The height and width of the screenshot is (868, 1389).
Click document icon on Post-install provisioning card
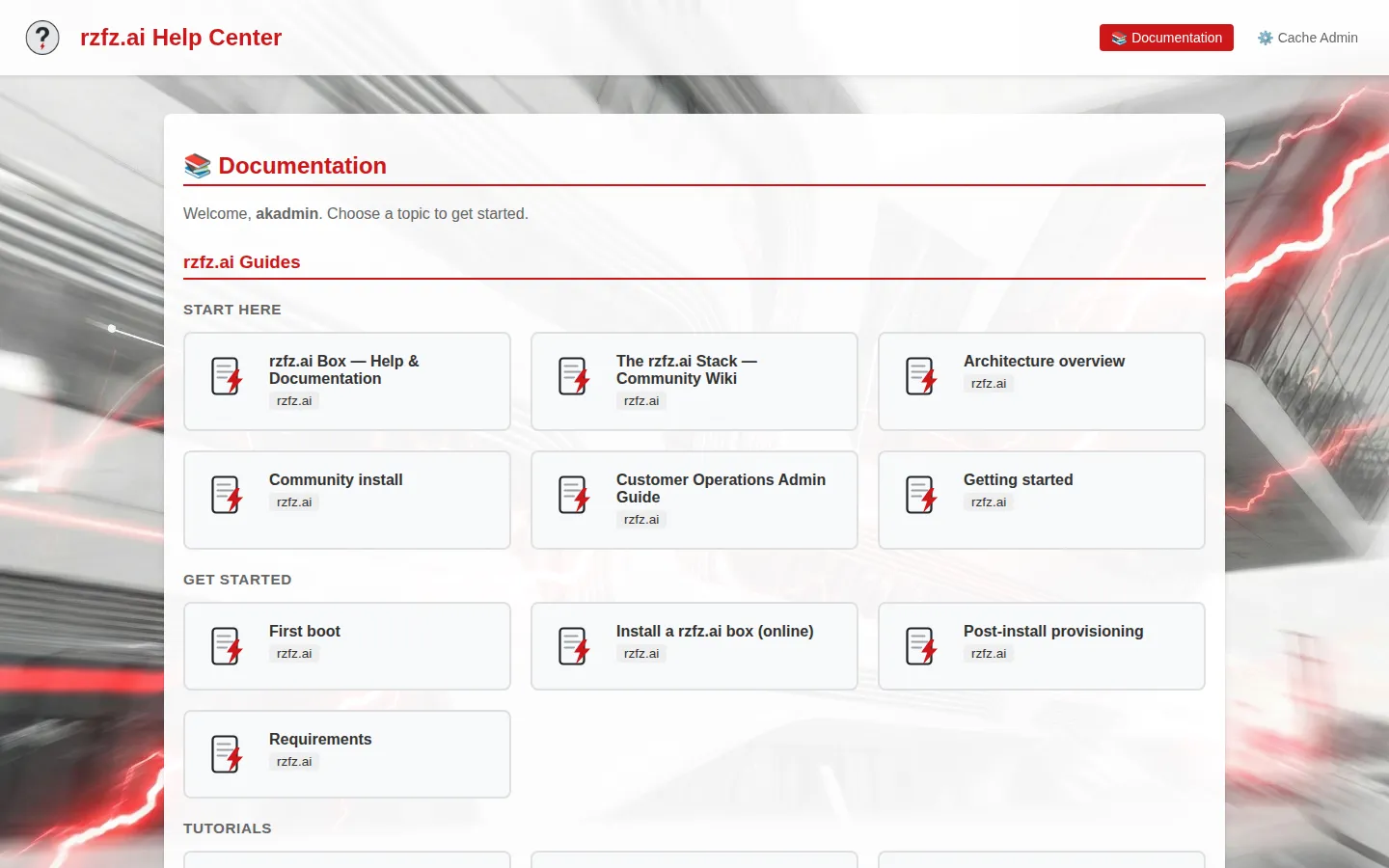[921, 646]
